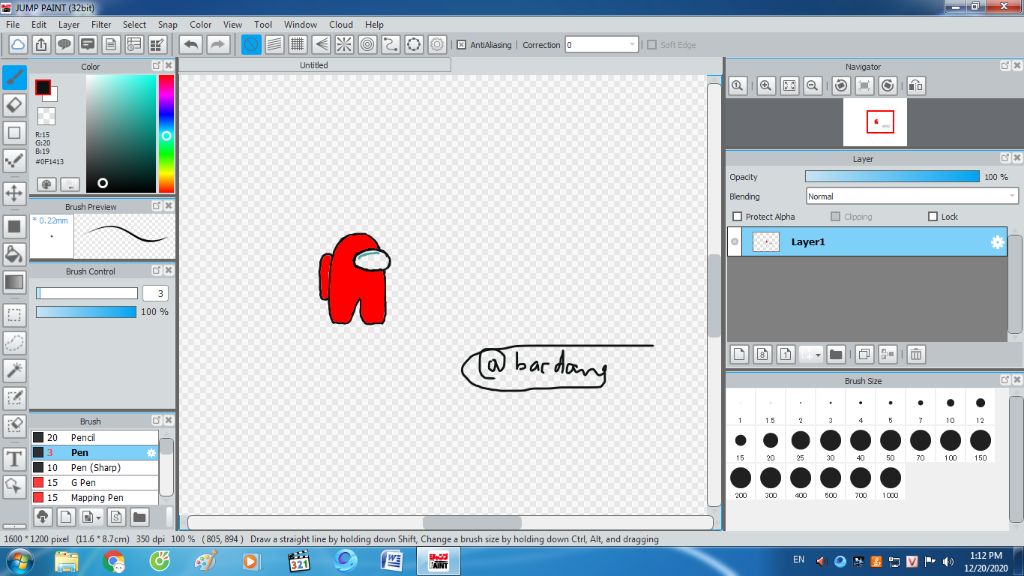Click the transparent color swatch
Image resolution: width=1024 pixels, height=576 pixels.
click(x=46, y=116)
